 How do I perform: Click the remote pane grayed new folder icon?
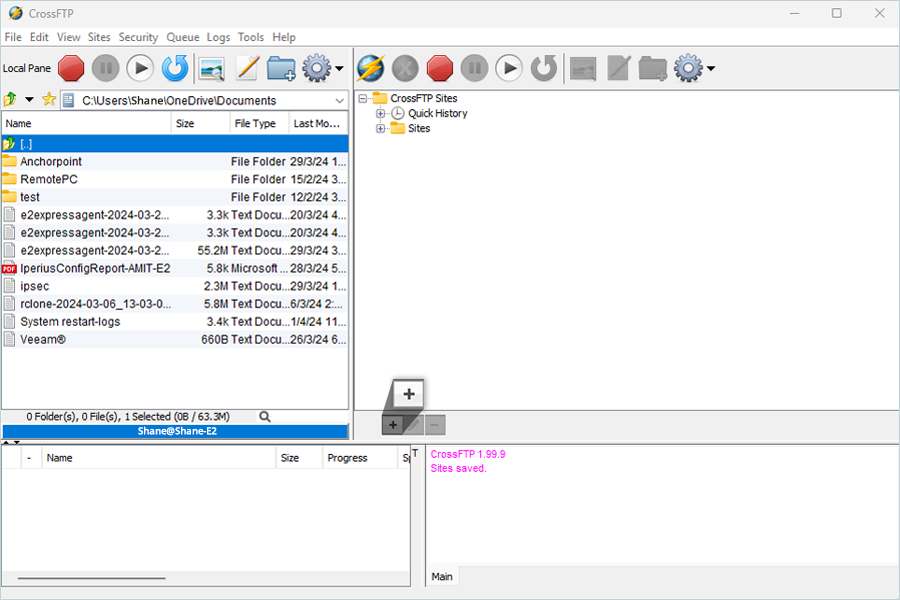click(x=653, y=68)
